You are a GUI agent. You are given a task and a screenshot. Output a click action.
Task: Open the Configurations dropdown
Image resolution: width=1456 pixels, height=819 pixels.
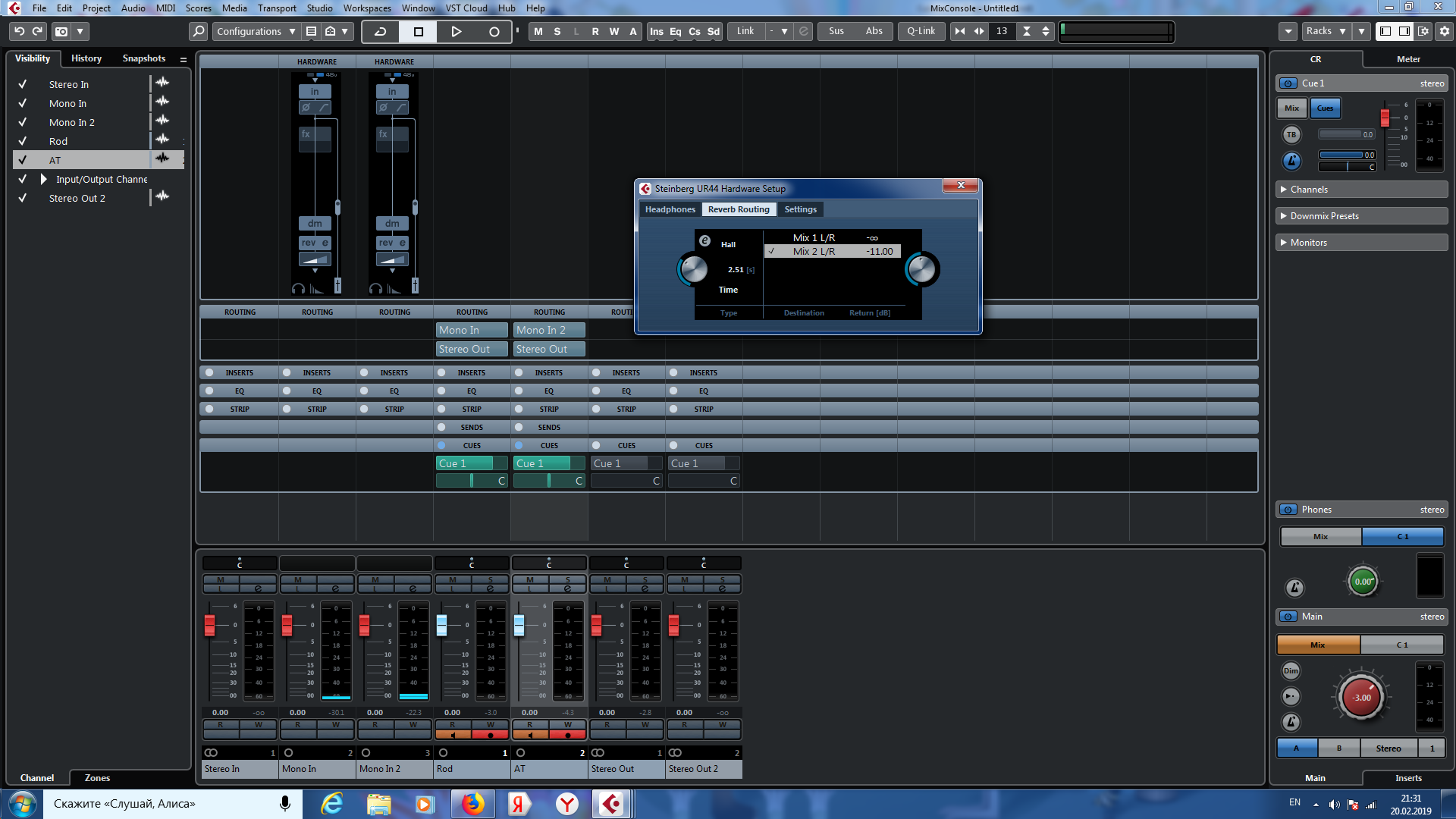[x=256, y=31]
